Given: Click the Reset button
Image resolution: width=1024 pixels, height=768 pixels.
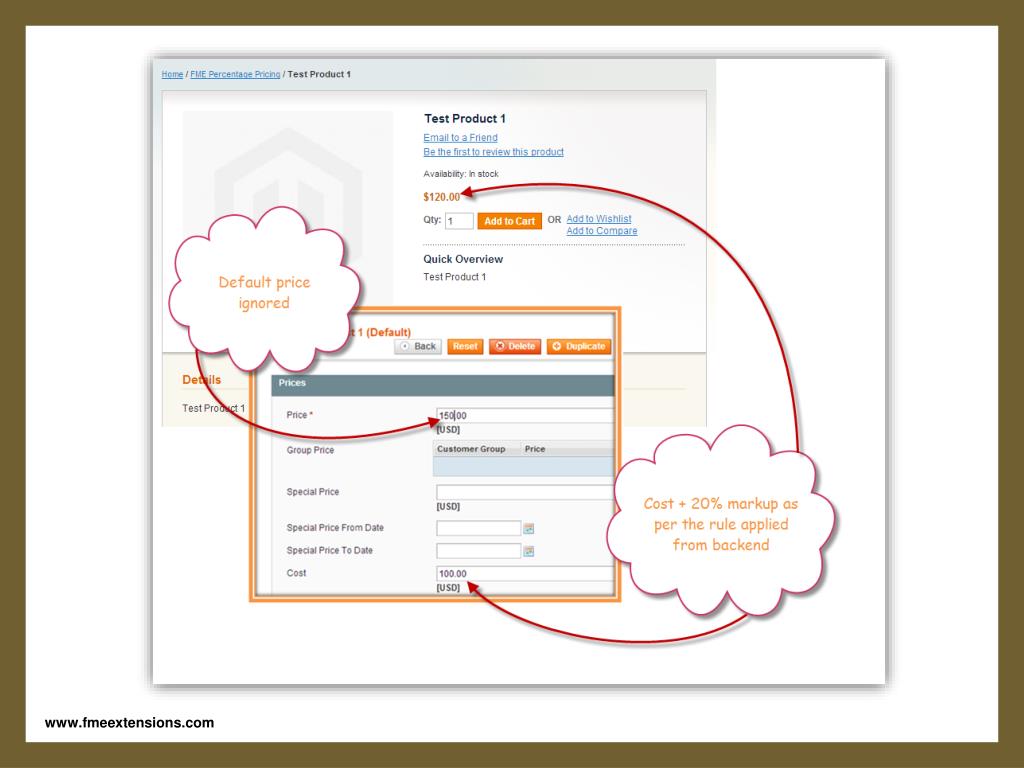Looking at the screenshot, I should 465,346.
